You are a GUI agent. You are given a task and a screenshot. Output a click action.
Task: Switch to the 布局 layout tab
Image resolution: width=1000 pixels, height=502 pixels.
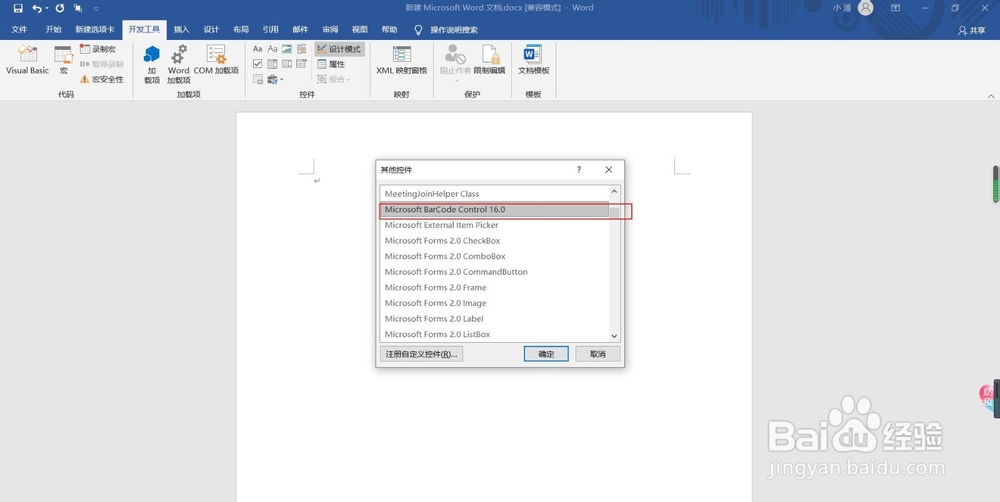tap(241, 29)
